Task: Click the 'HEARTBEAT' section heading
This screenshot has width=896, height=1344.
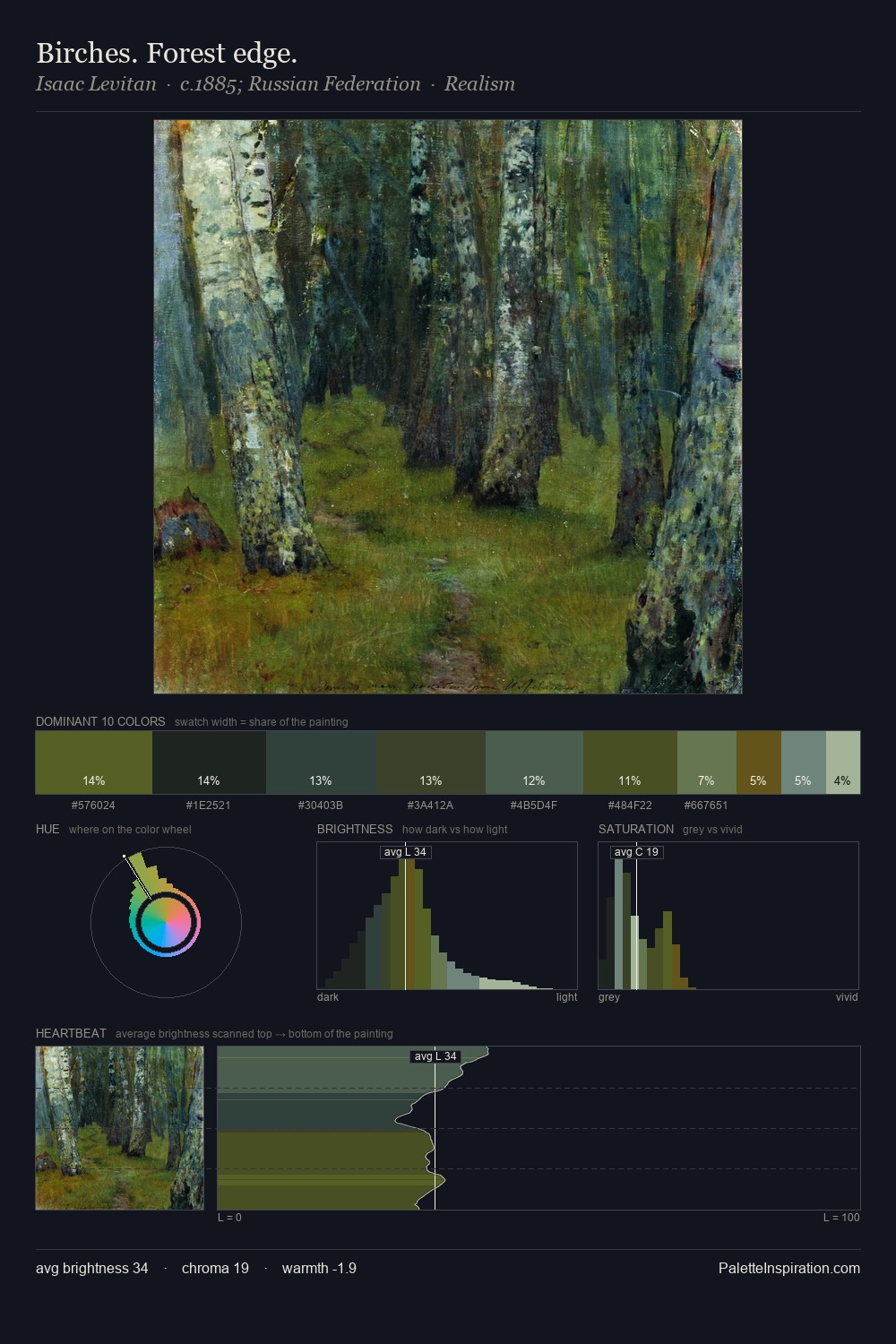Action: point(71,1033)
